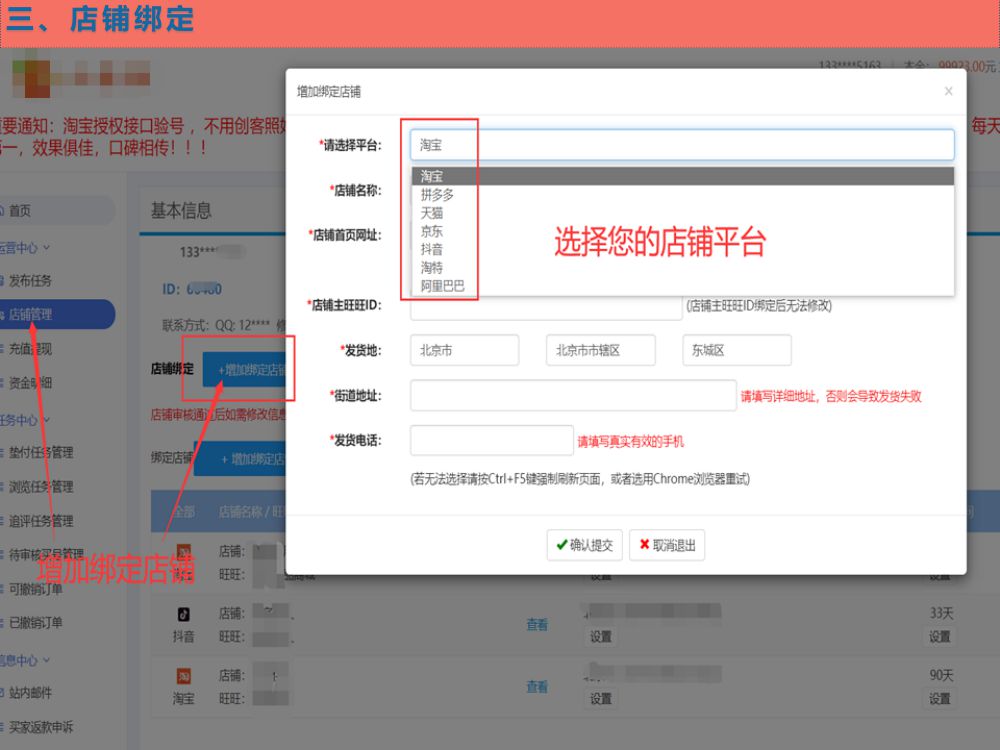Click the 33天 value in the 抖音 row

[941, 613]
